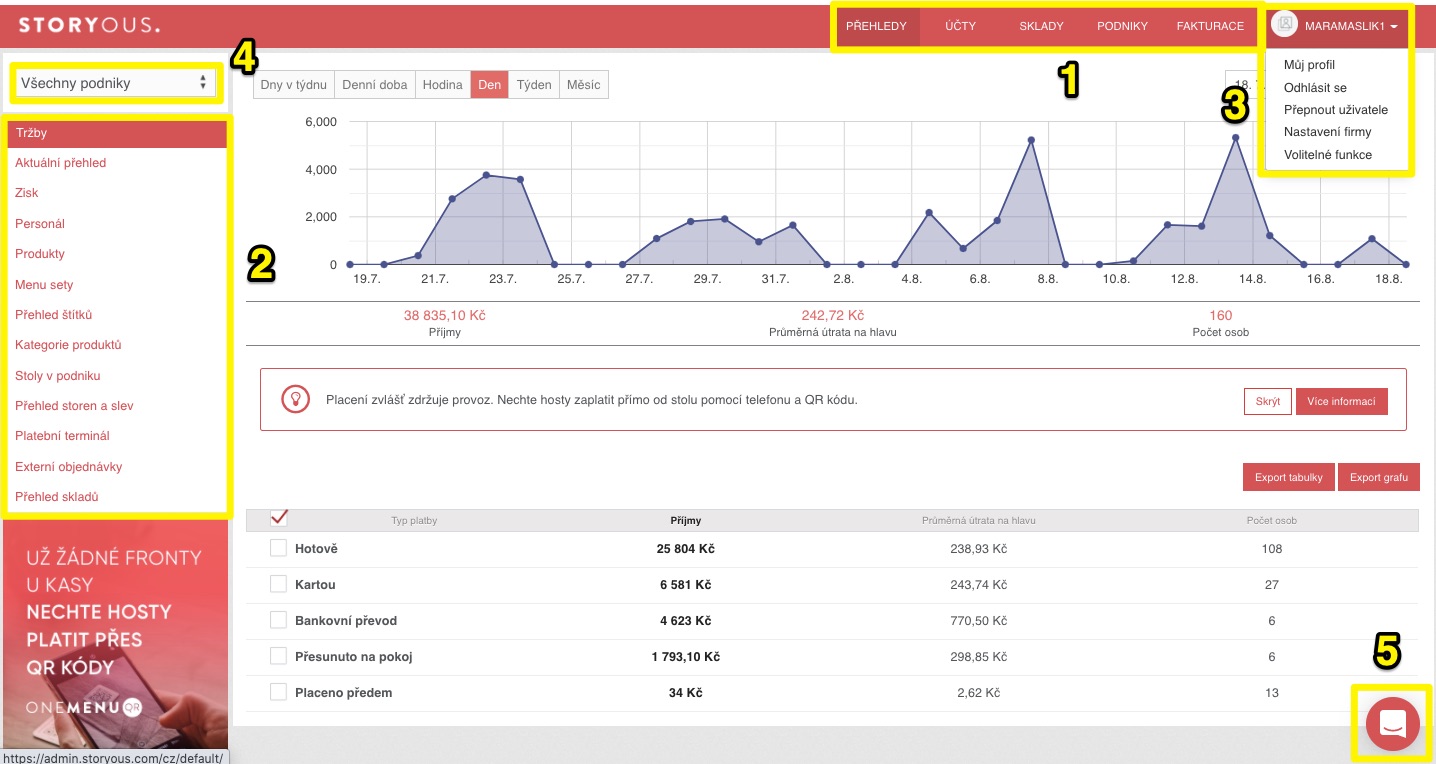Open Externí objednávky in the sidebar
Image resolution: width=1436 pixels, height=764 pixels.
coord(69,467)
